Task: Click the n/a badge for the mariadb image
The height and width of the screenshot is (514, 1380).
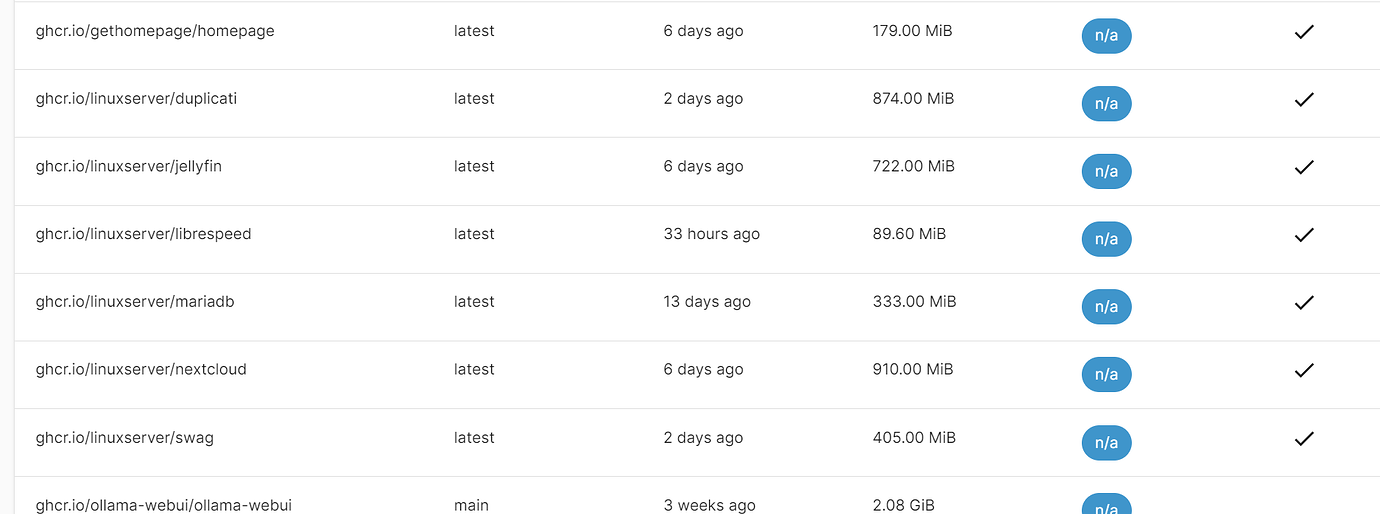Action: [1106, 307]
